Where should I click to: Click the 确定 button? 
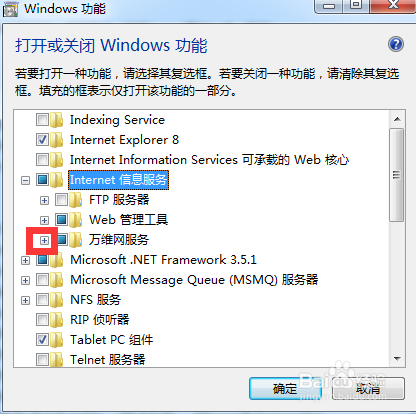tap(285, 389)
